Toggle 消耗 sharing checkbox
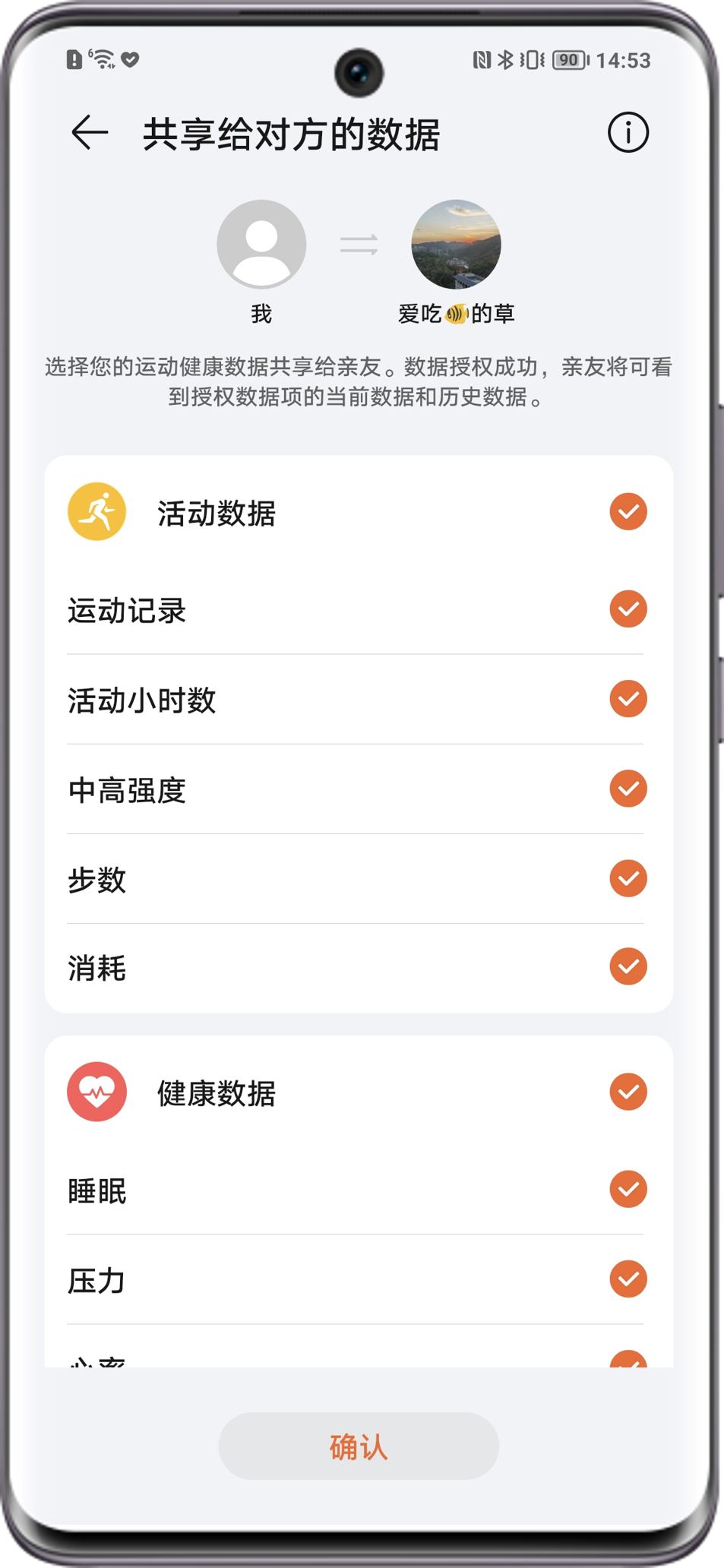 pyautogui.click(x=628, y=966)
